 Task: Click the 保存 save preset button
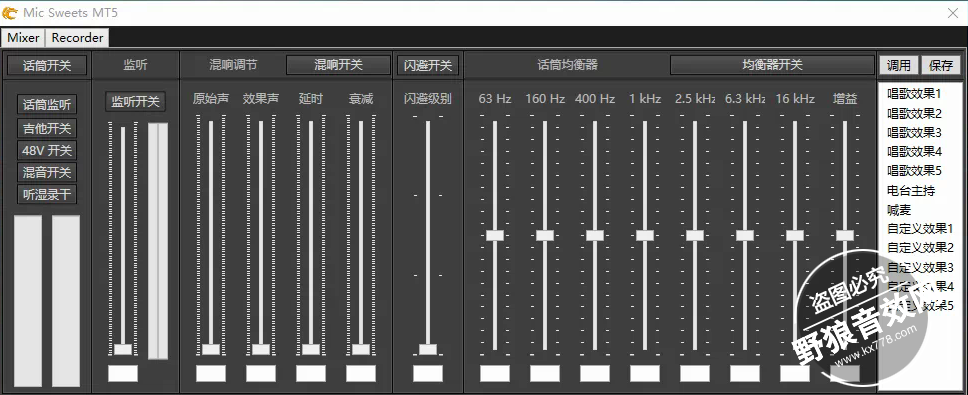click(x=941, y=65)
